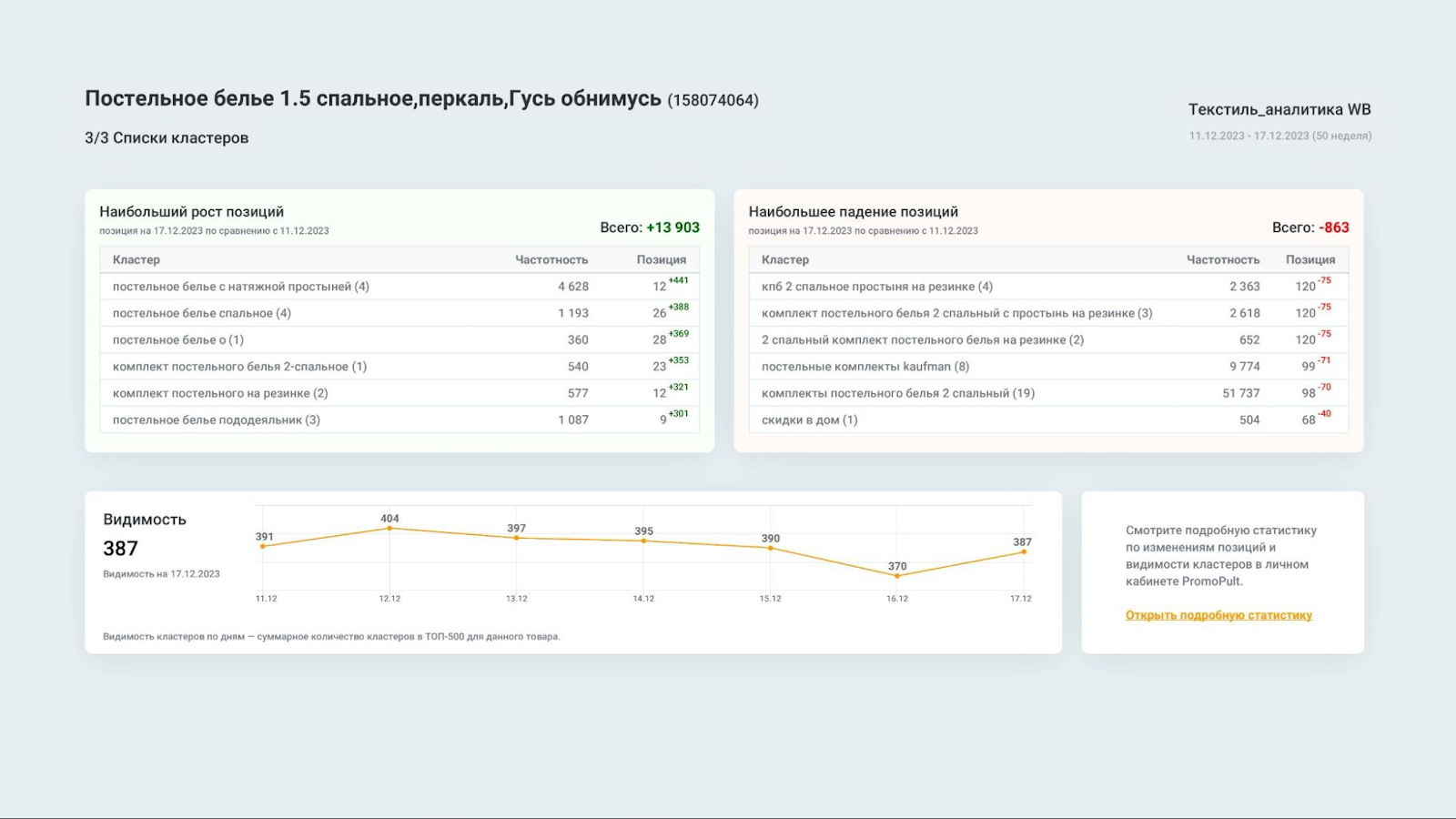Select row 'постельные комплекты kaufman (8)'
This screenshot has width=1456, height=819.
[x=864, y=367]
